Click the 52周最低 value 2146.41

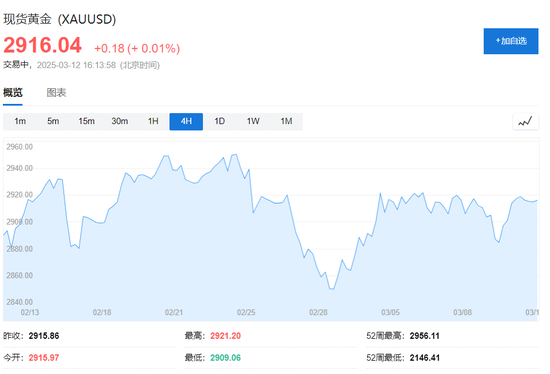(424, 358)
